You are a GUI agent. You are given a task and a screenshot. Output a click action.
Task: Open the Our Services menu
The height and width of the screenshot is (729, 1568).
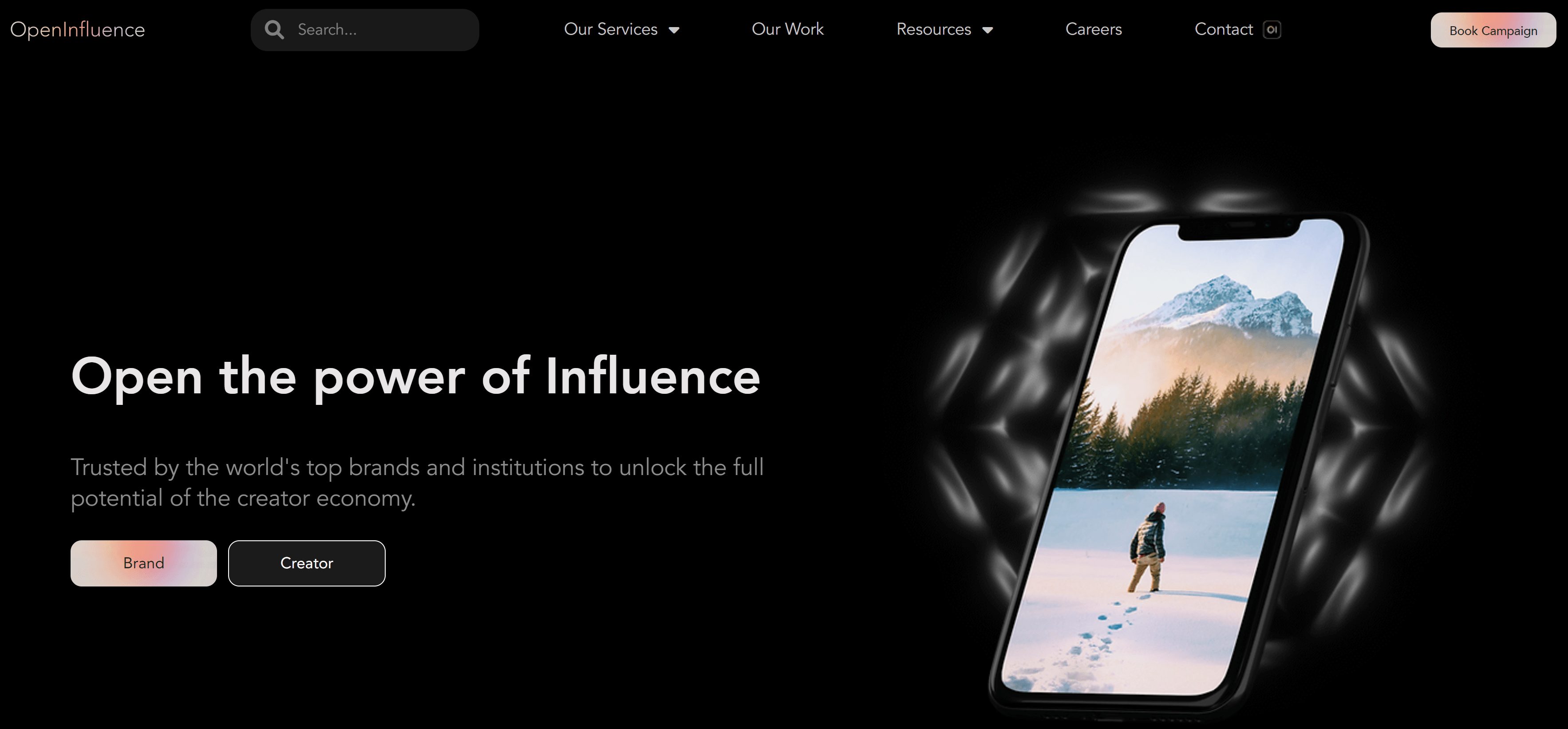click(611, 29)
